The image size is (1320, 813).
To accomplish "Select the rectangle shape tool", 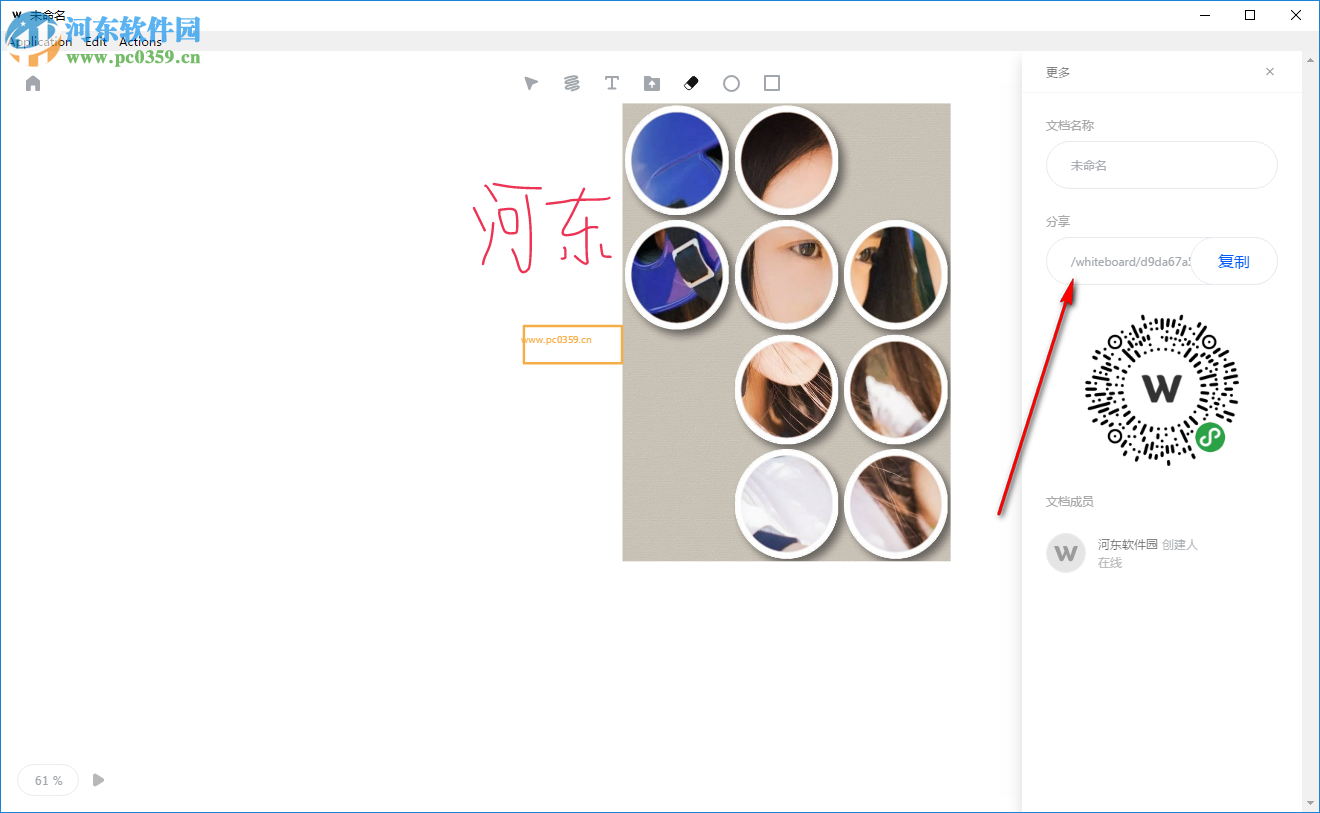I will click(771, 83).
